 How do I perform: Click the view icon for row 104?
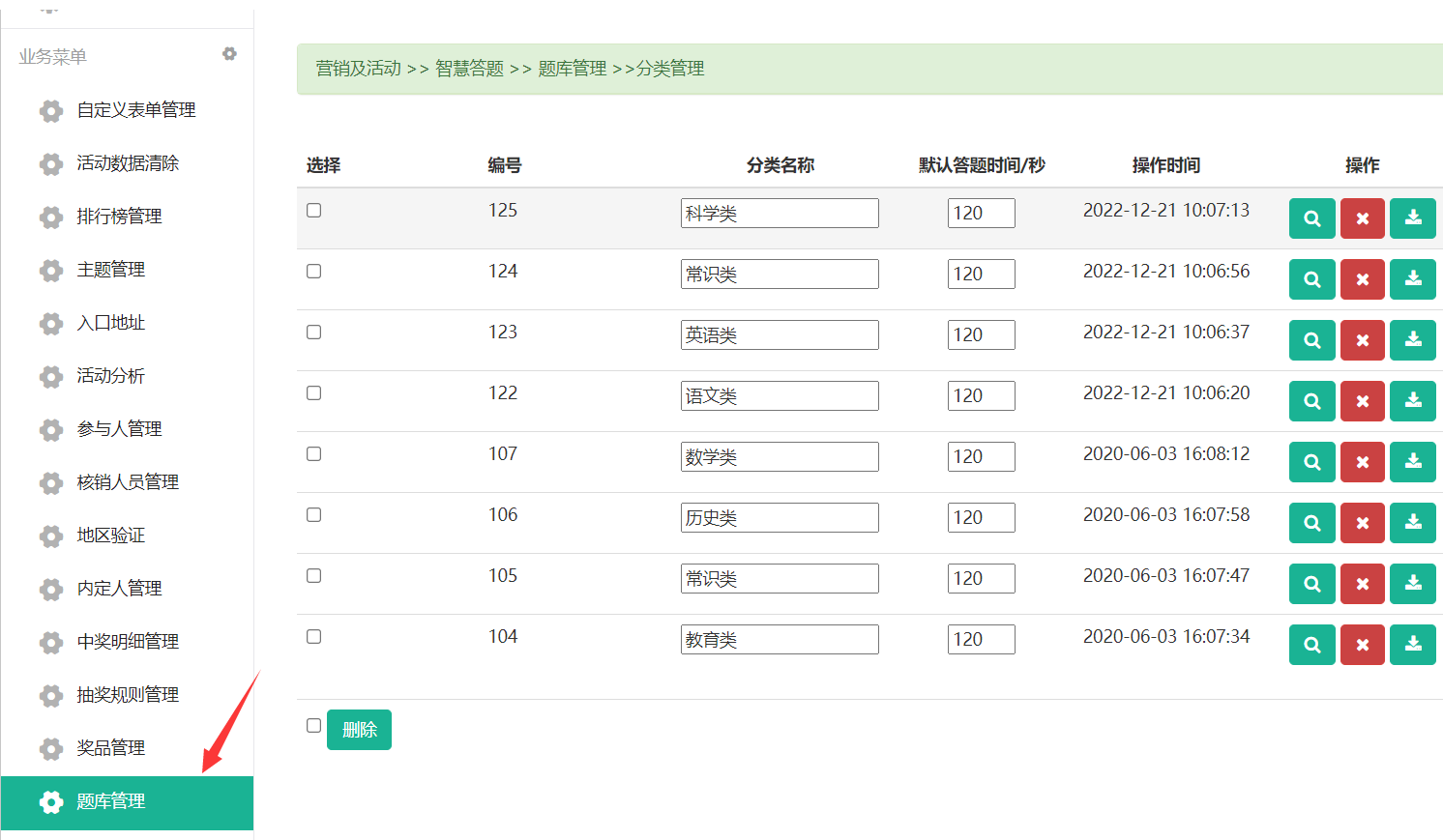coord(1311,645)
